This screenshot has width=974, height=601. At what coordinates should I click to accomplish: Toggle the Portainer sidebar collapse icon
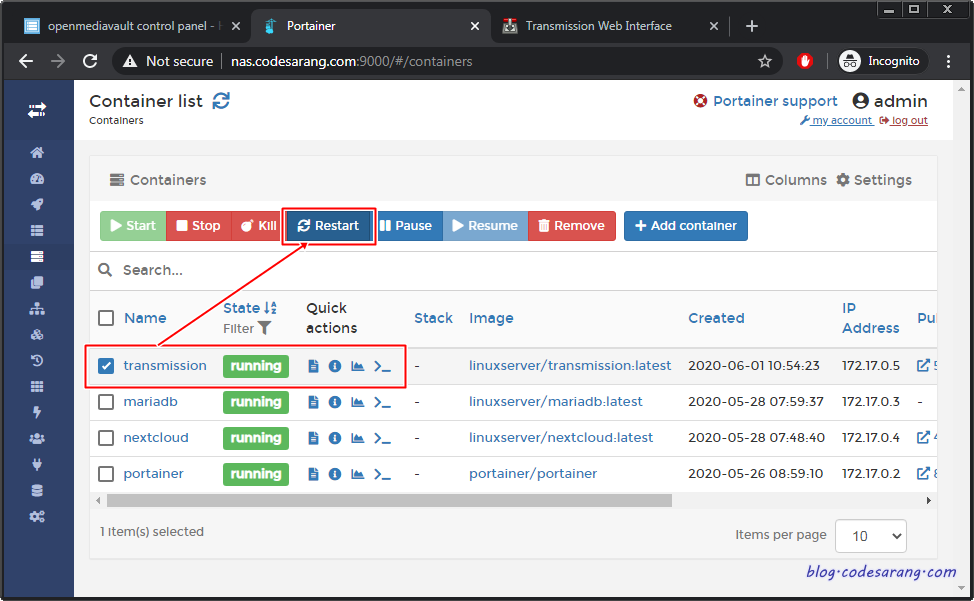[x=37, y=111]
